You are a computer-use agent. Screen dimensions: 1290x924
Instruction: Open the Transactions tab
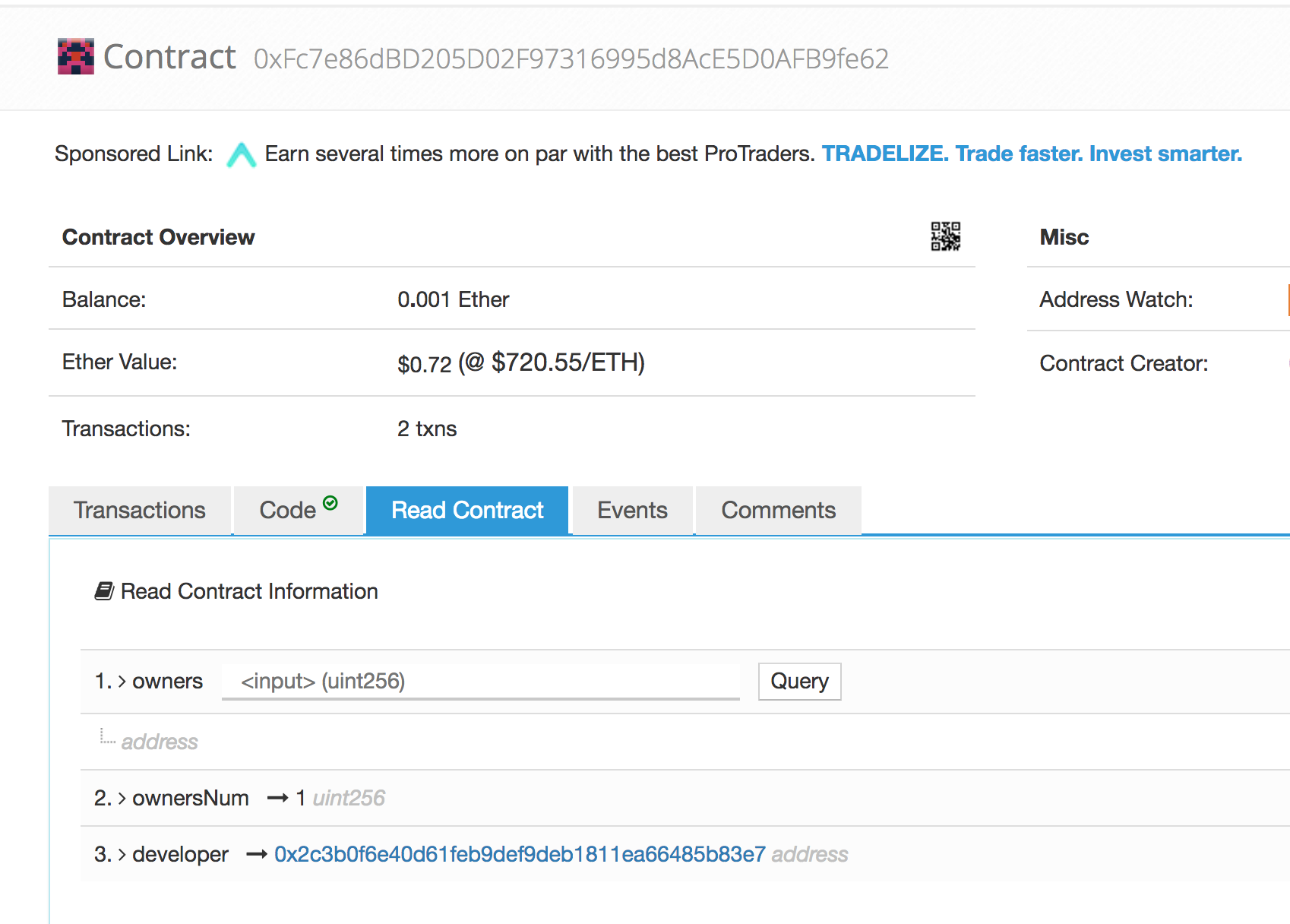click(x=140, y=510)
